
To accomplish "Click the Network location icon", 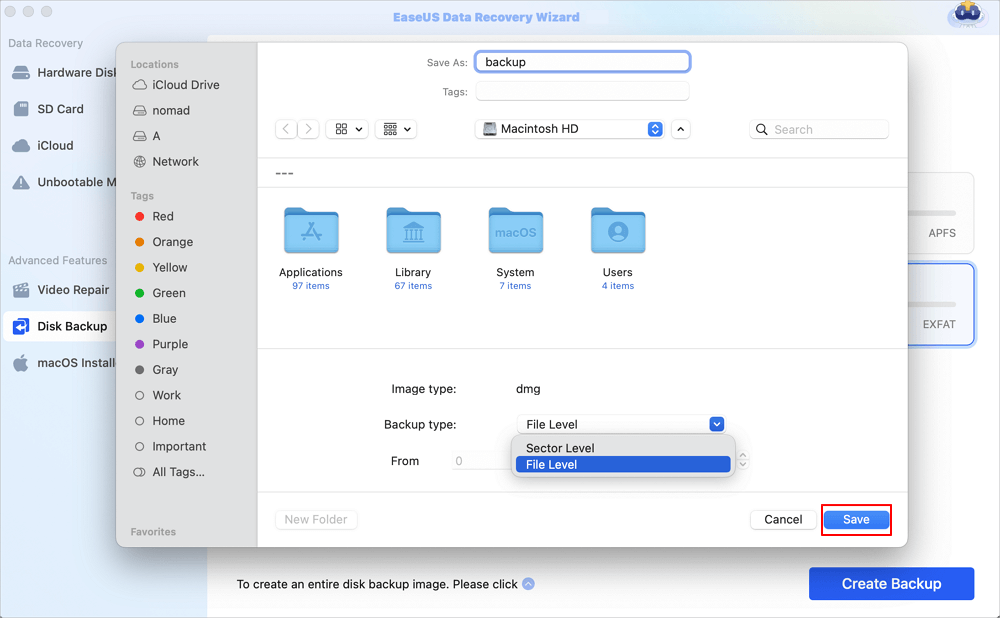I will [140, 162].
